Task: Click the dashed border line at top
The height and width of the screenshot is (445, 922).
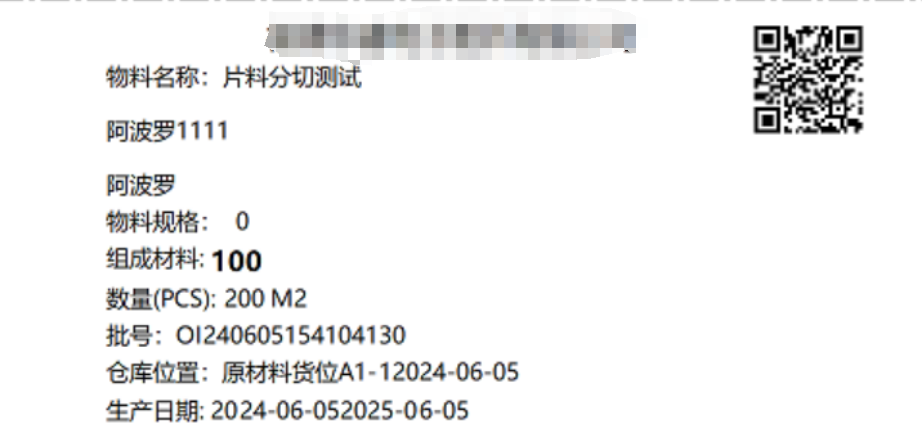Action: click(x=461, y=1)
